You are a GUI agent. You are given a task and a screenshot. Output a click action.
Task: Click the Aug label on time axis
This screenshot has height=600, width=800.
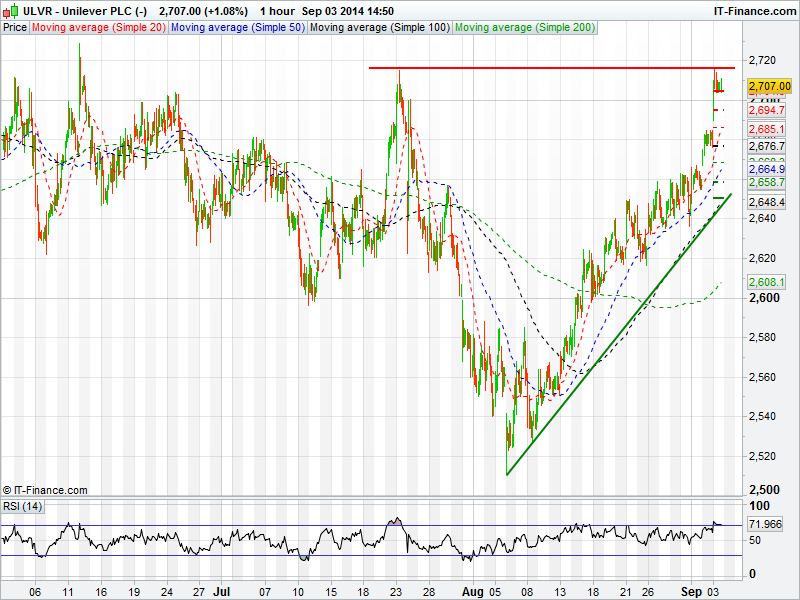pyautogui.click(x=472, y=590)
